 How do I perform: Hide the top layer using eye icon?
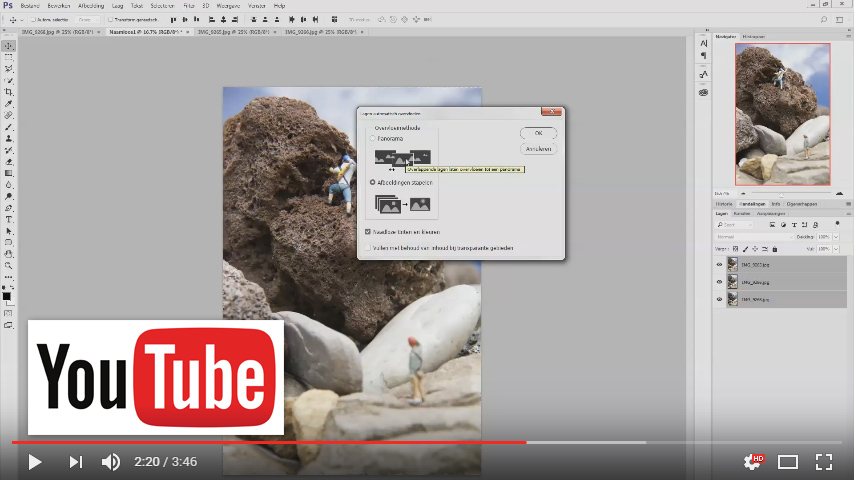(719, 265)
